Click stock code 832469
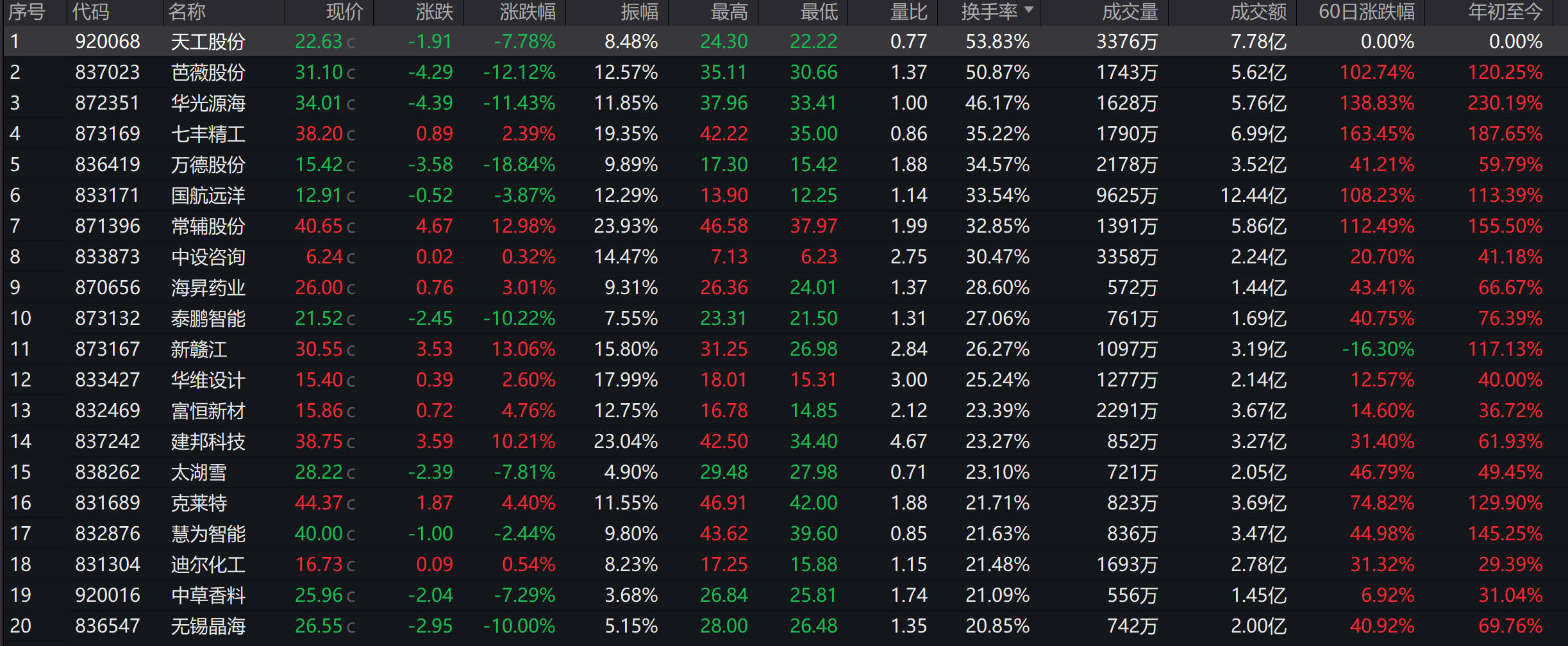 (107, 411)
